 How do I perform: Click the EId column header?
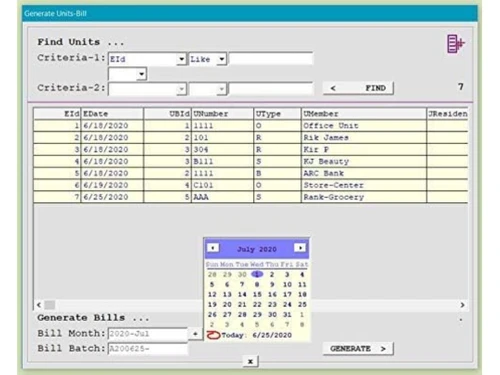point(57,114)
